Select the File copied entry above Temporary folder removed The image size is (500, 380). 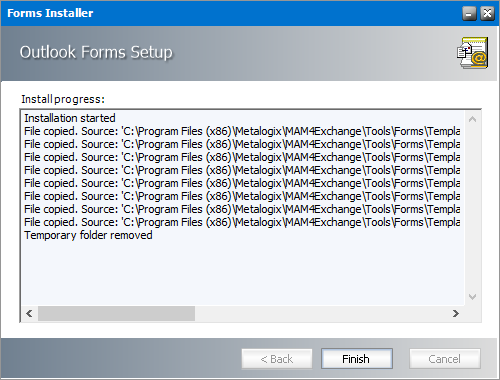(242, 222)
